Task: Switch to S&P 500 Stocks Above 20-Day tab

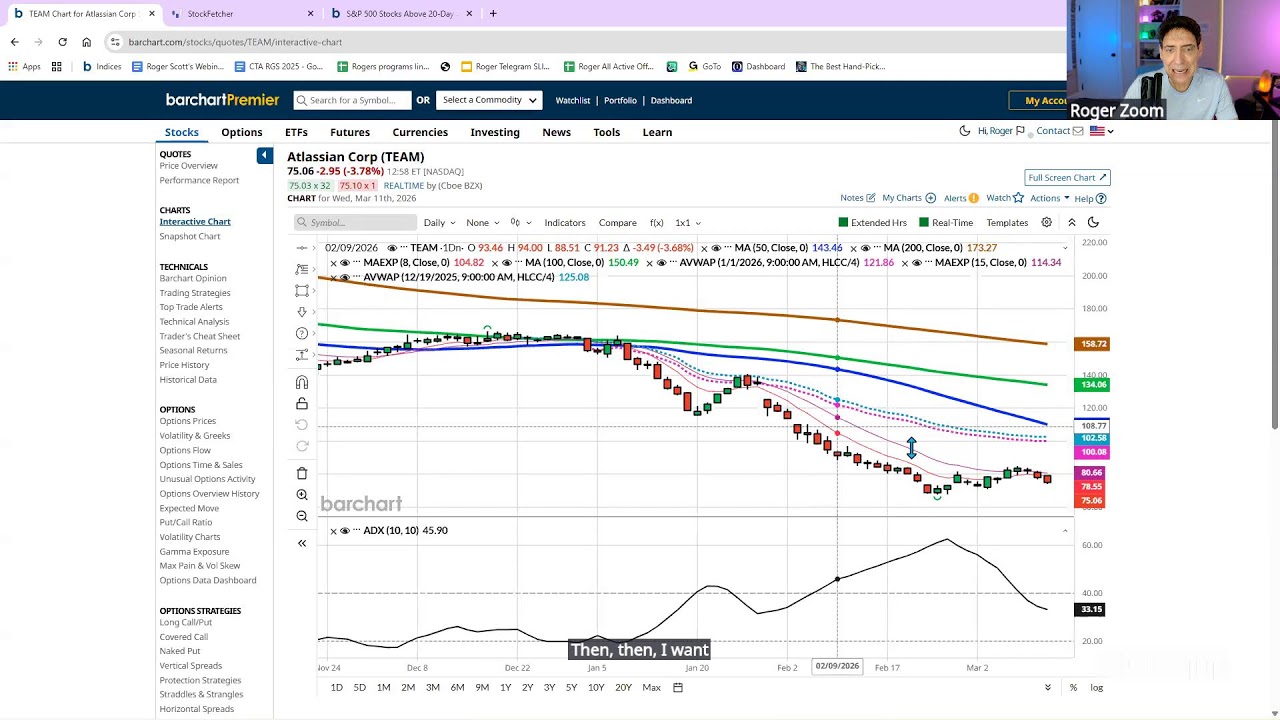Action: 400,14
